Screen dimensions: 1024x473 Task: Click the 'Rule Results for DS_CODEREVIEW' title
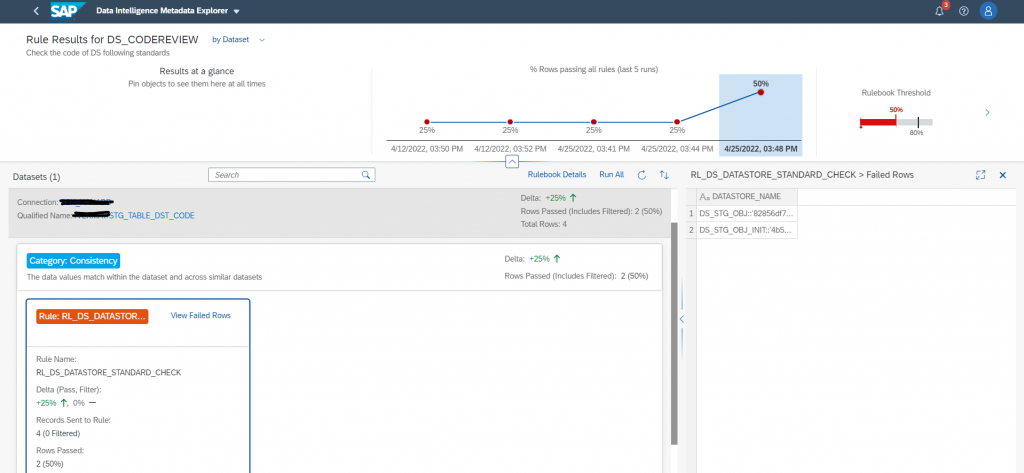coord(112,40)
